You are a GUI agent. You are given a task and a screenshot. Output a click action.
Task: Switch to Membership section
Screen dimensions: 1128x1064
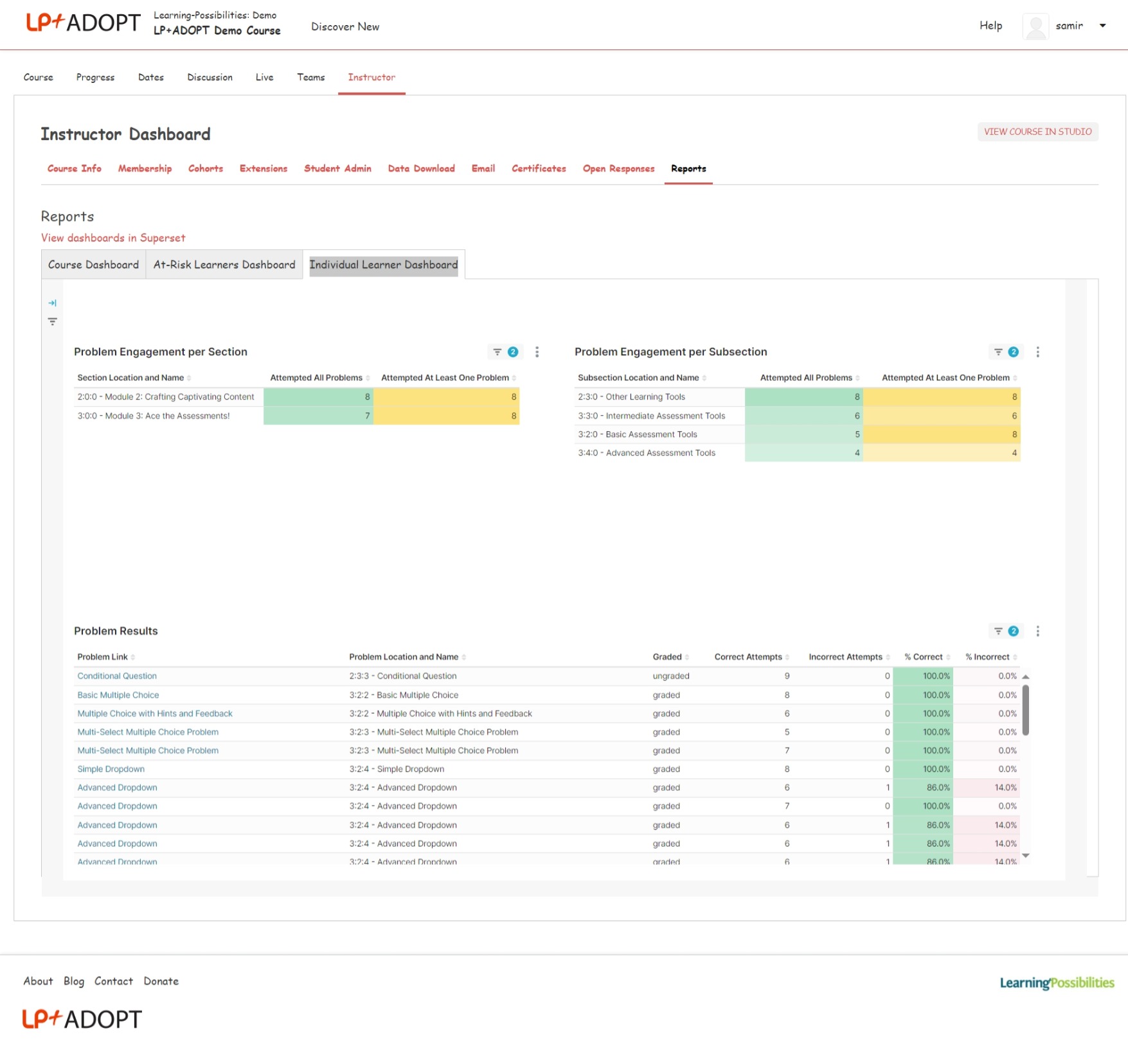click(145, 168)
